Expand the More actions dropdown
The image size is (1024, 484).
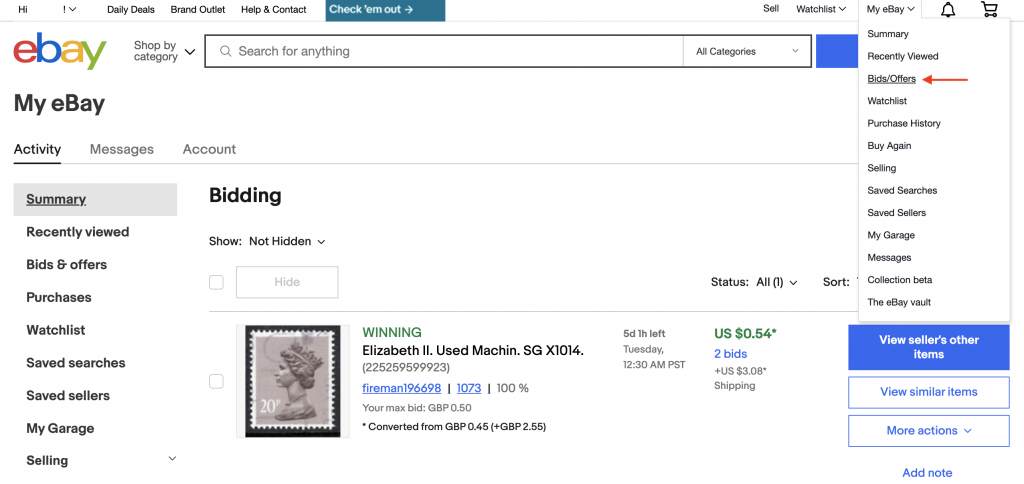pyautogui.click(x=928, y=431)
